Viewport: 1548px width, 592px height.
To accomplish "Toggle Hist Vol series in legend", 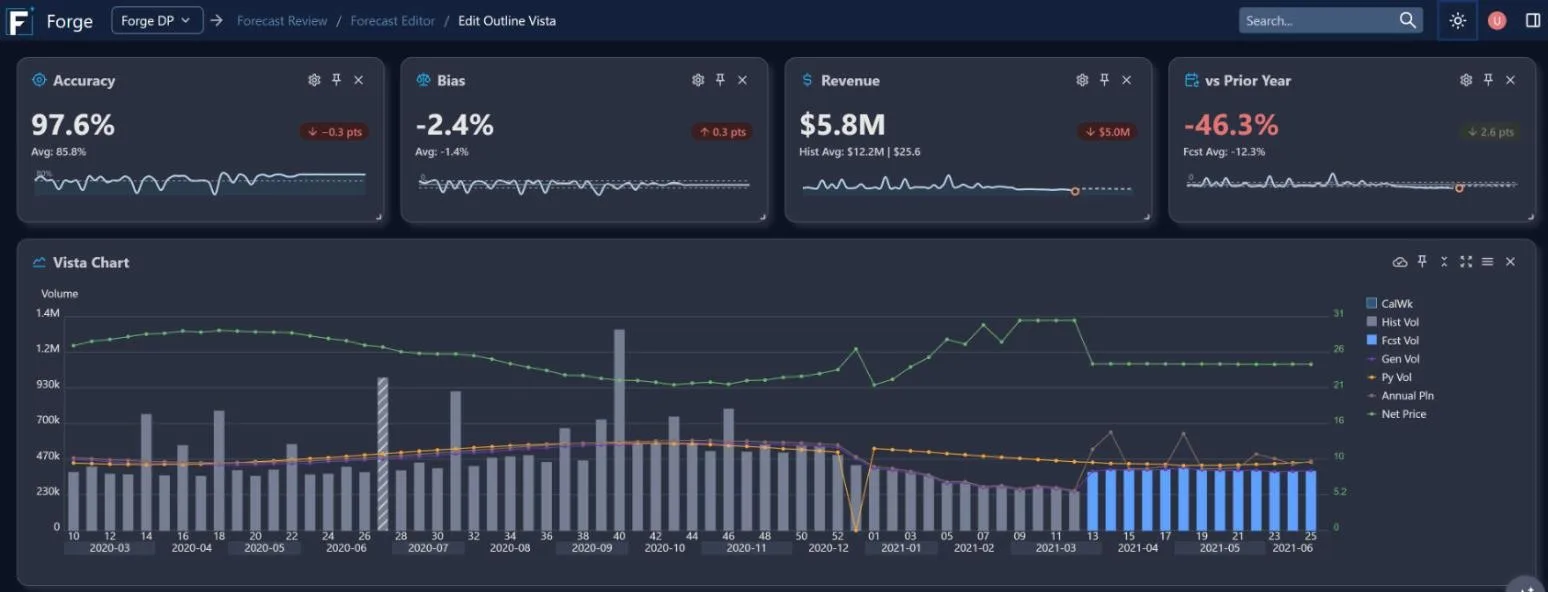I will coord(1393,322).
